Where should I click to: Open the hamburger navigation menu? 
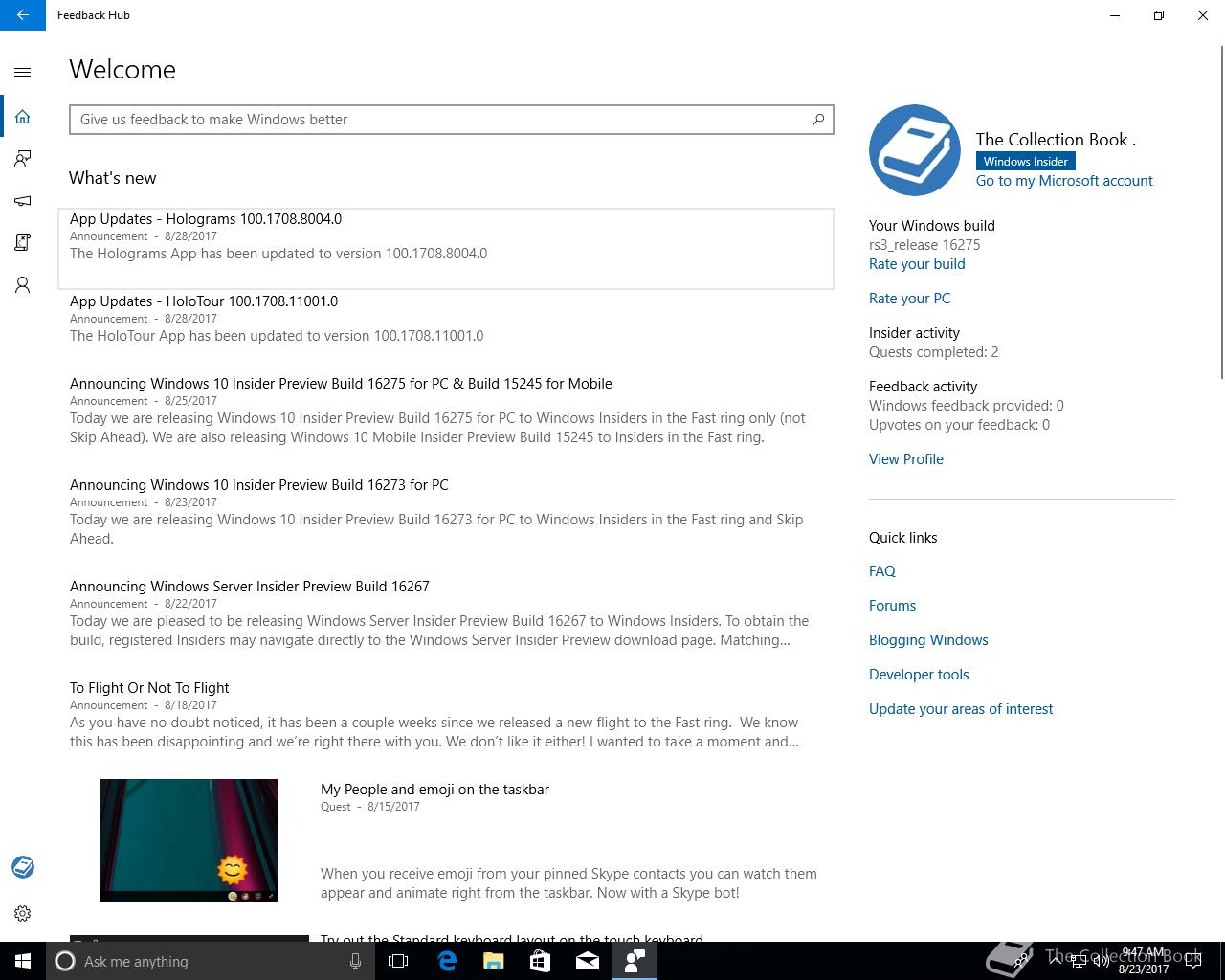point(23,72)
